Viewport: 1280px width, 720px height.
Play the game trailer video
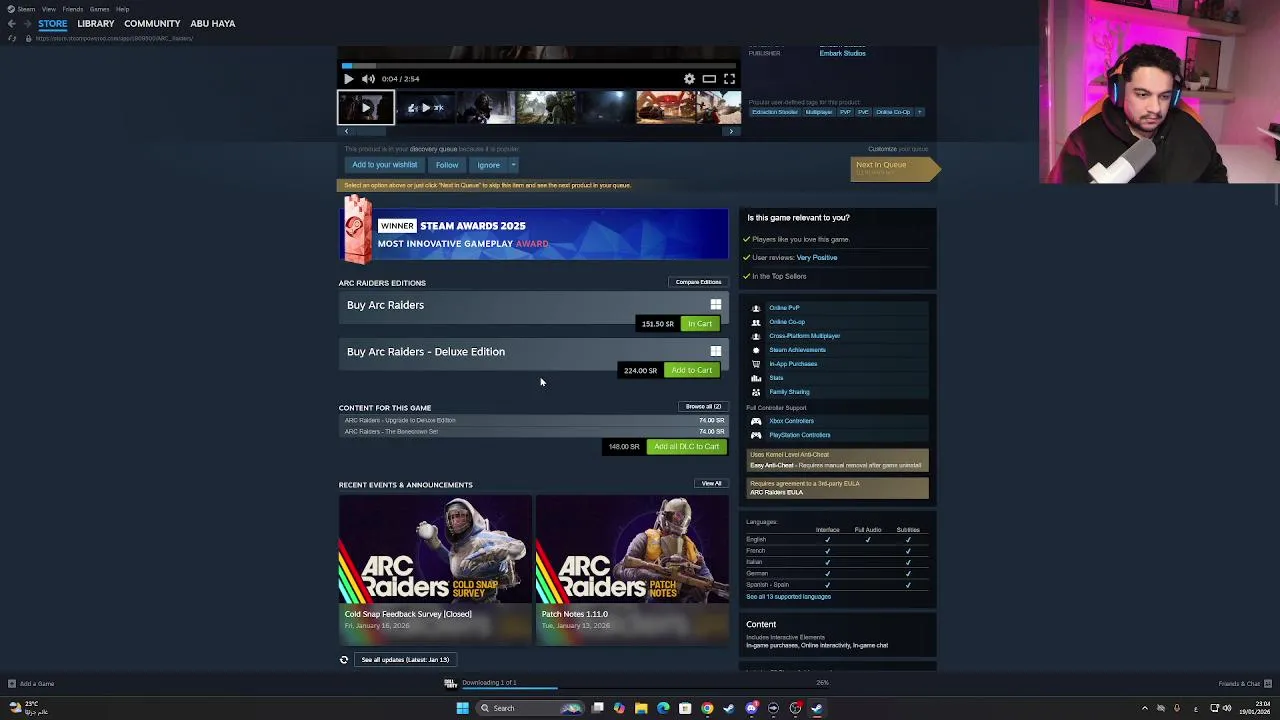tap(348, 79)
